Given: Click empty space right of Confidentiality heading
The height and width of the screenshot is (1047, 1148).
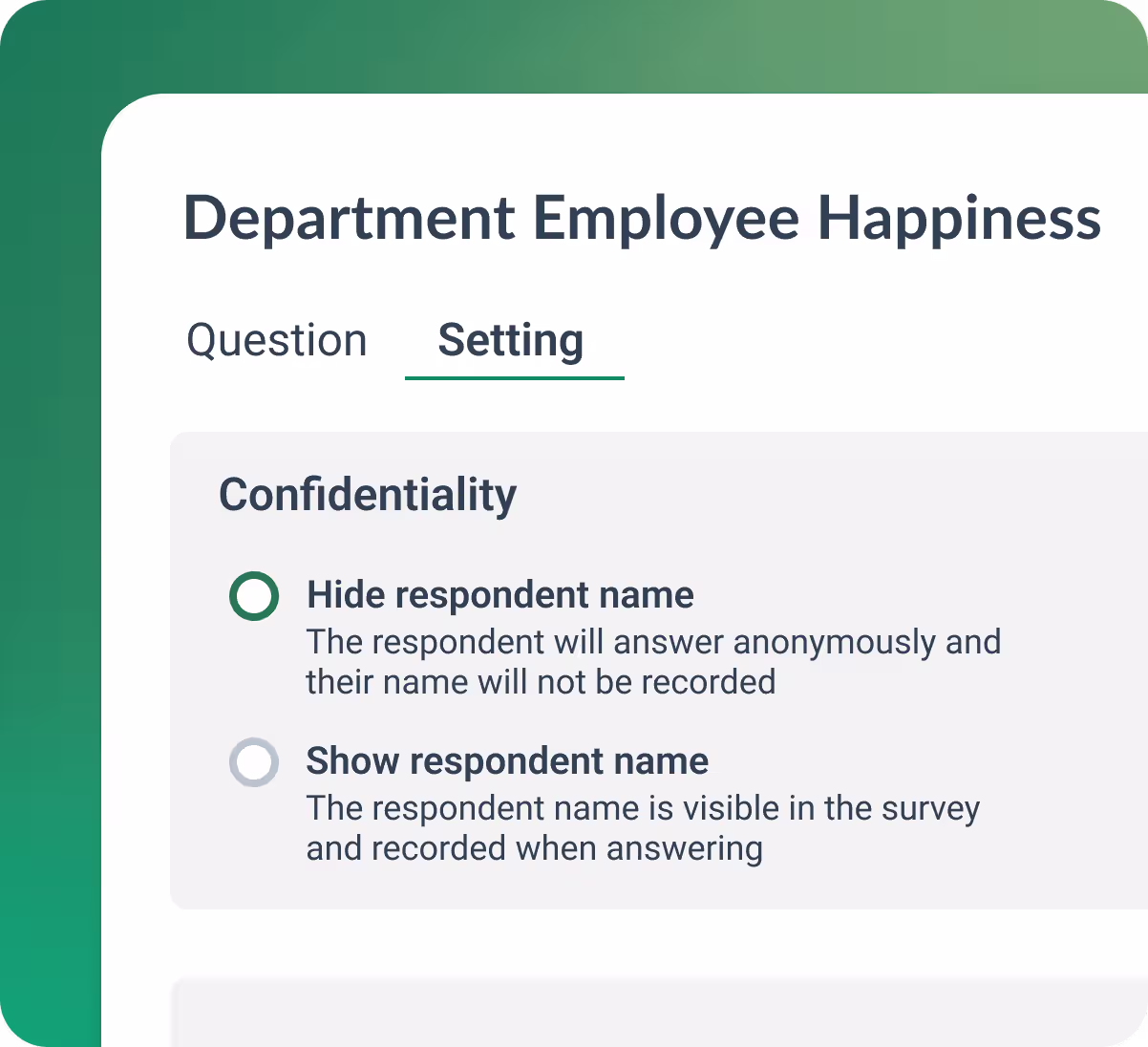Looking at the screenshot, I should click(x=812, y=495).
